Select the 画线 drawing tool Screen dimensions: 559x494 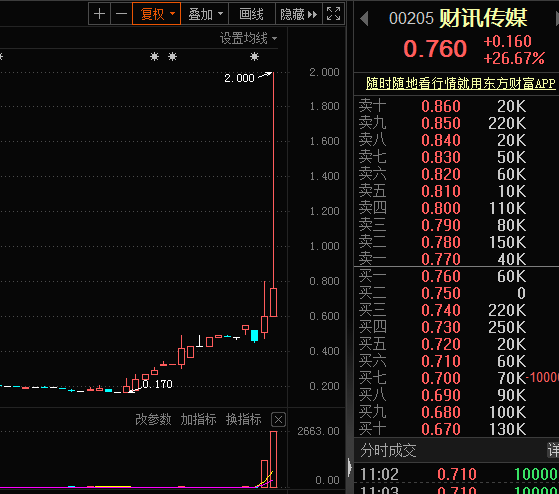click(252, 14)
